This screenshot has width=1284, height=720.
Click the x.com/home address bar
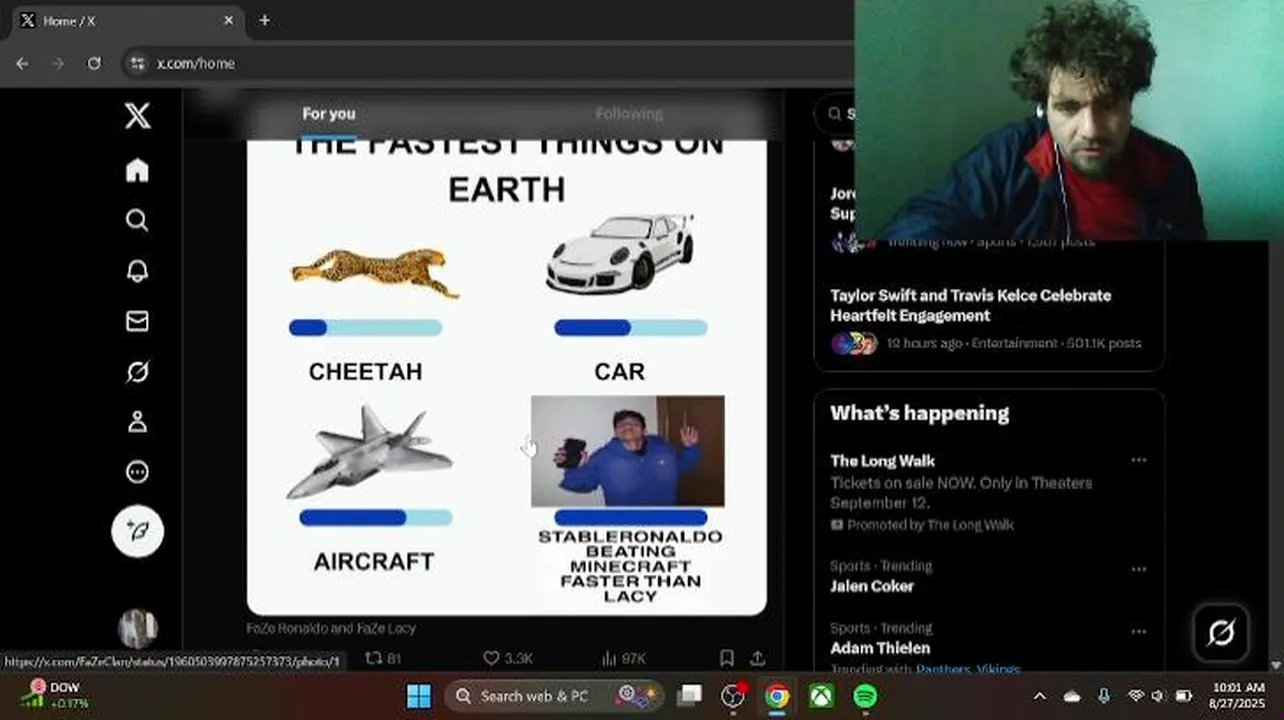click(195, 63)
